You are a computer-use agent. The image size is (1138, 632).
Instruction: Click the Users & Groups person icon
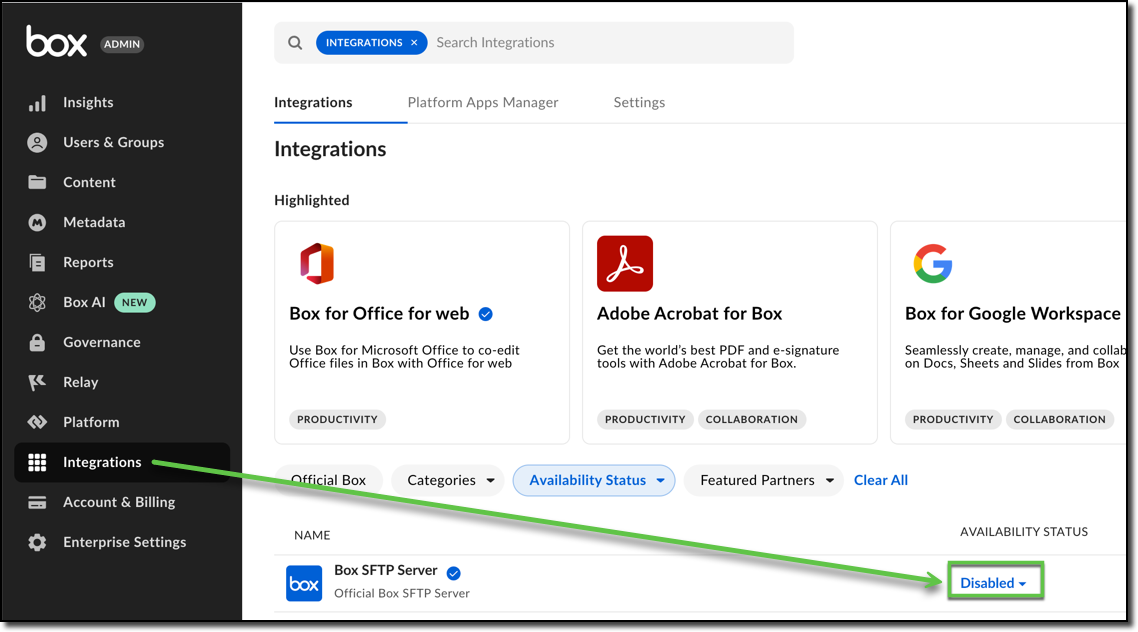pos(37,143)
